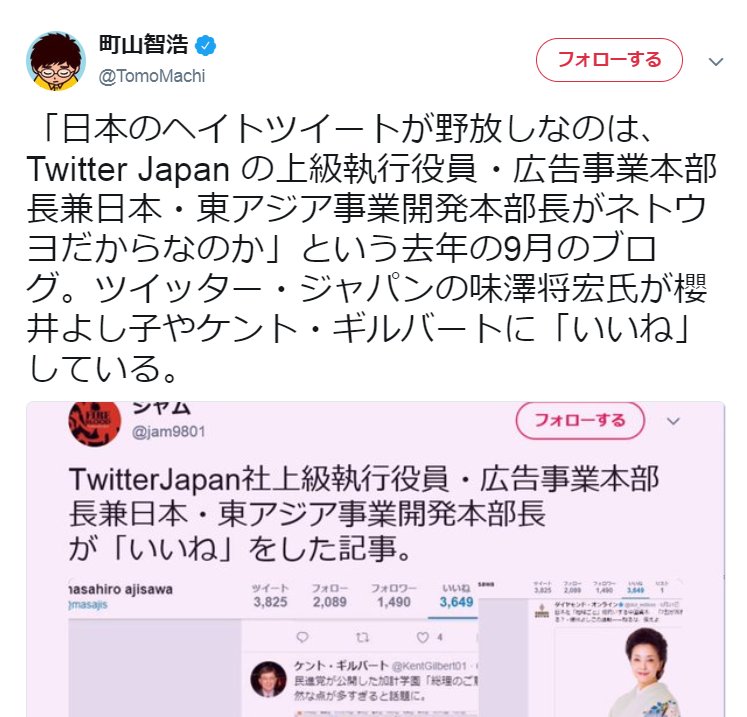747x717 pixels.
Task: Click the blue verified badge
Action: [206, 46]
